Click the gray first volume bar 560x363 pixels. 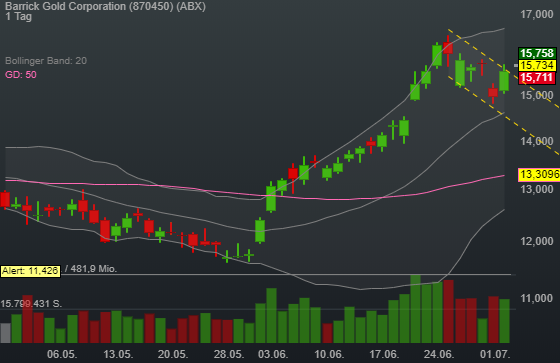[5, 333]
